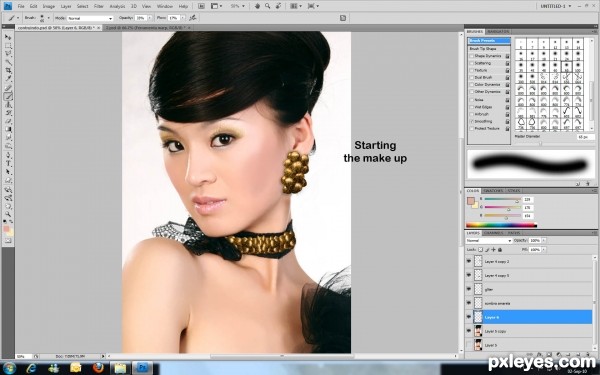Select the History Brush tool
Viewport: 600px width, 375px height.
point(8,113)
